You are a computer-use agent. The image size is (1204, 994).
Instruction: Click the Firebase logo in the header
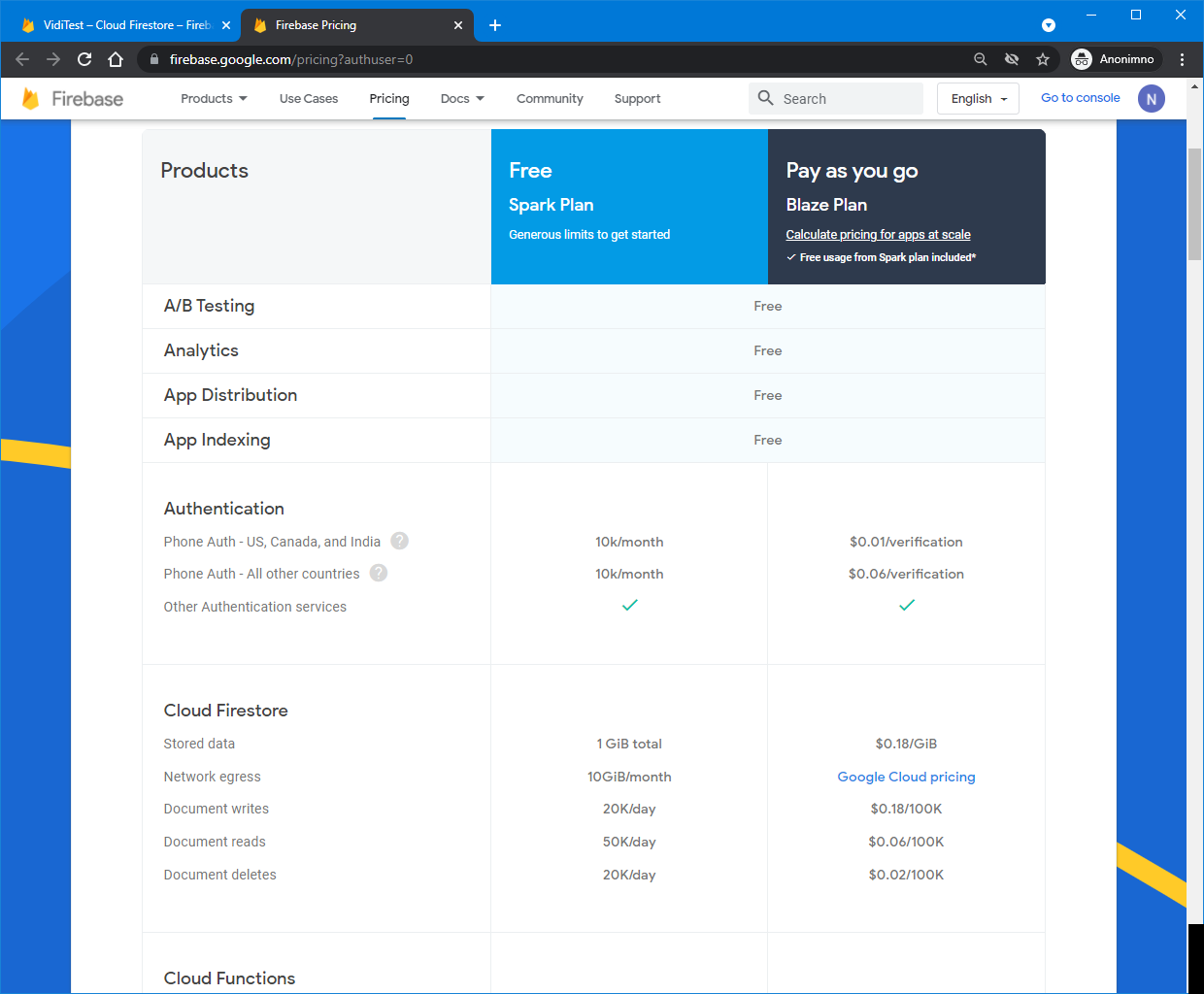(73, 98)
